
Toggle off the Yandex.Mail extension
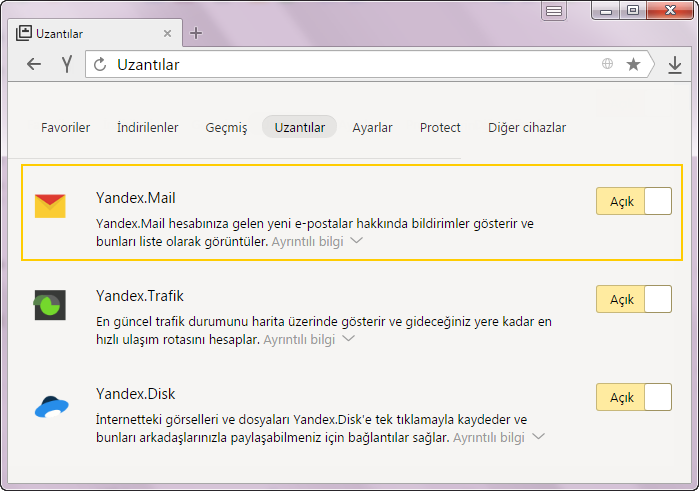tap(633, 201)
